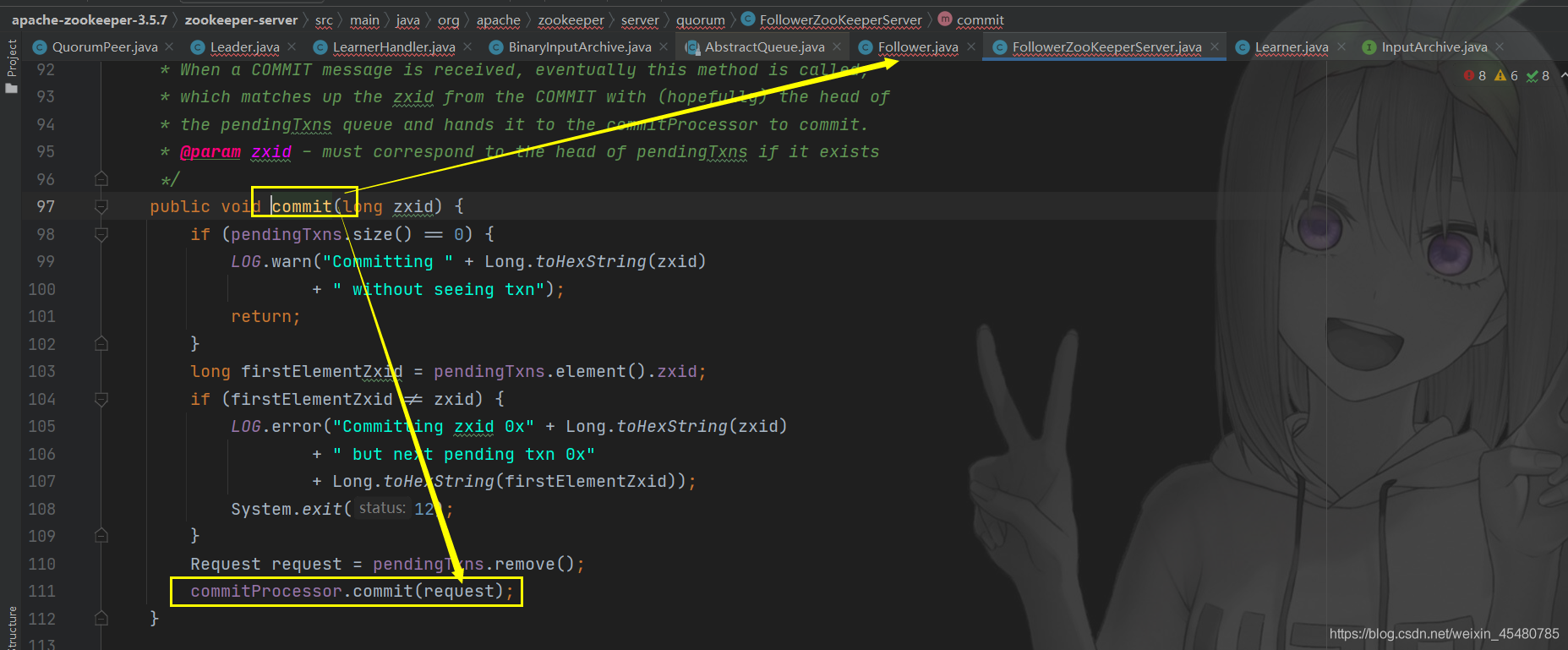Select the zookeeper breadcrumb segment
Screen dimensions: 1568x650
click(571, 19)
